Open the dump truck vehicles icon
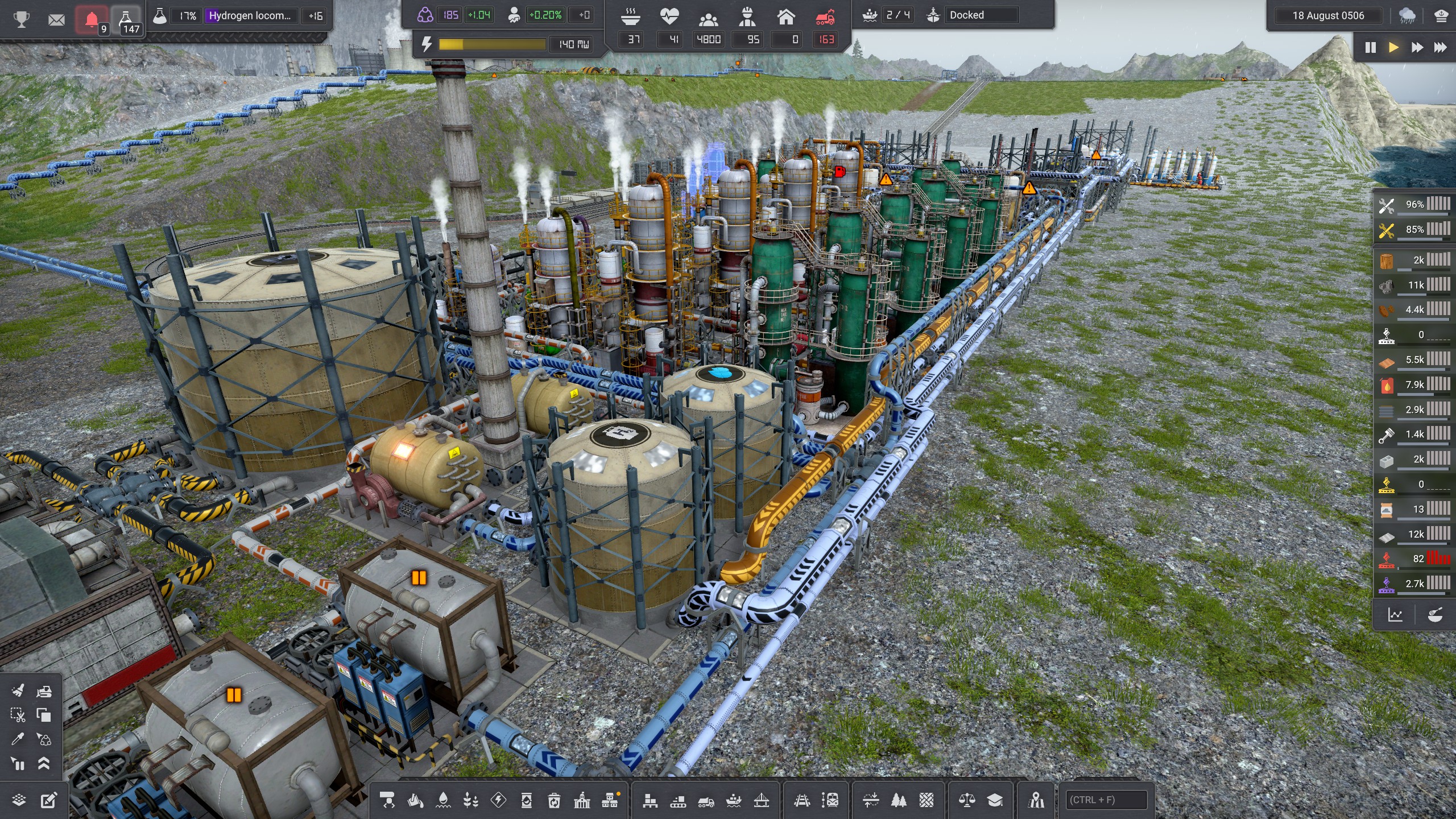The image size is (1456, 819). [706, 801]
